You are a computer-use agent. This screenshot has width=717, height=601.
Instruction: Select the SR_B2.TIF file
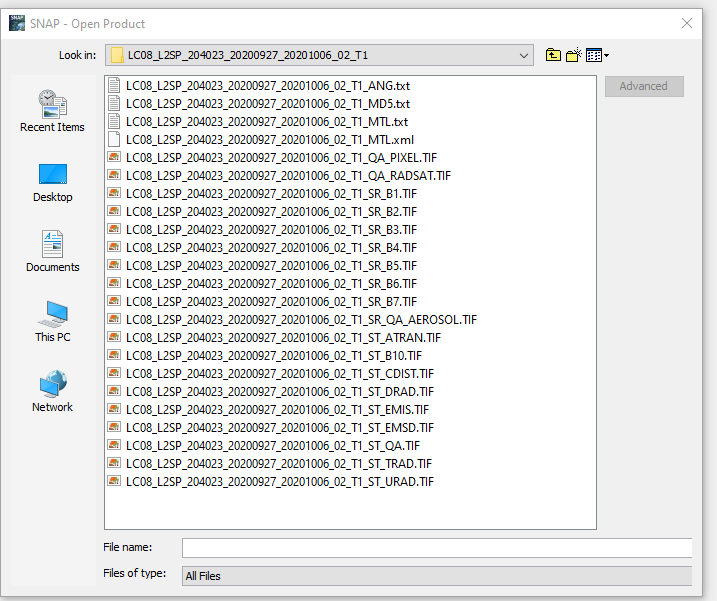pos(272,212)
